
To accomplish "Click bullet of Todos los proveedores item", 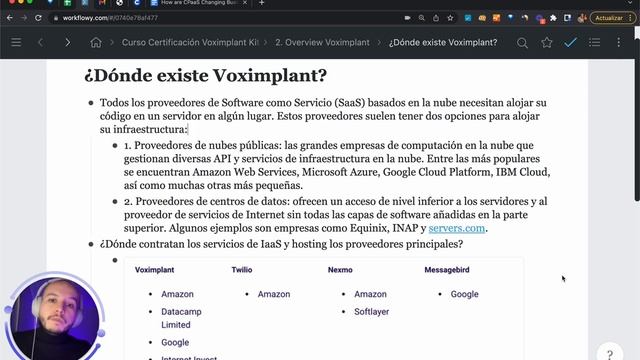I will click(91, 103).
